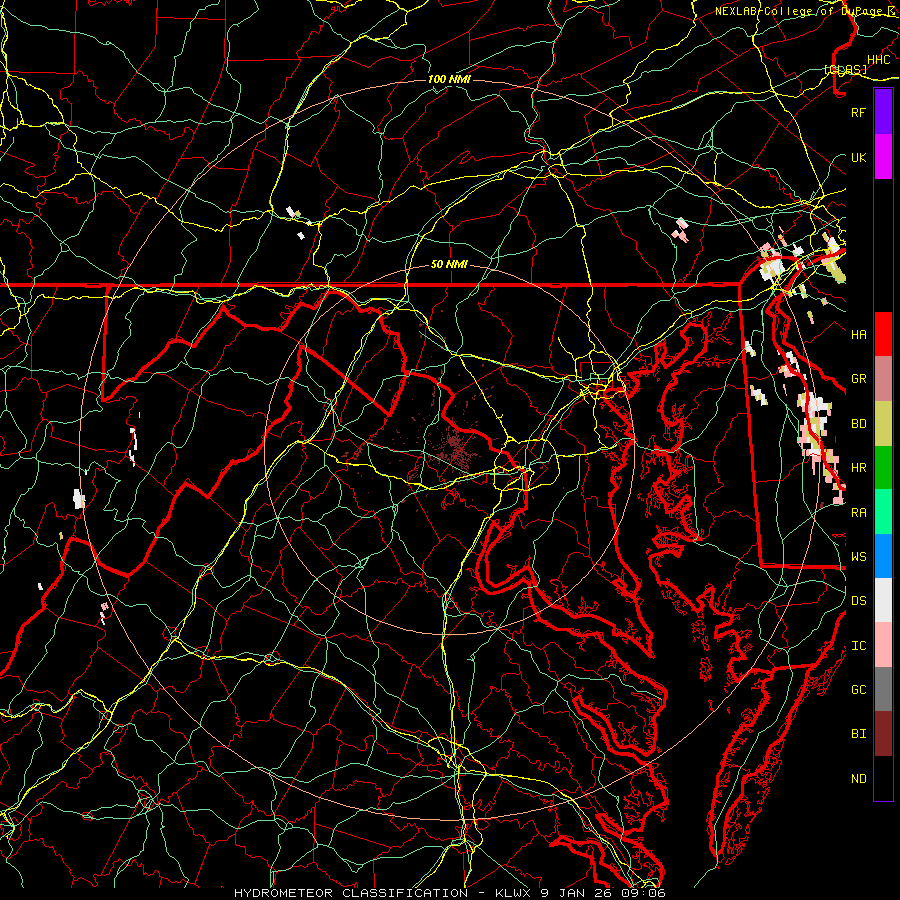Click the 'IC' legend label
The height and width of the screenshot is (900, 900).
pyautogui.click(x=858, y=645)
